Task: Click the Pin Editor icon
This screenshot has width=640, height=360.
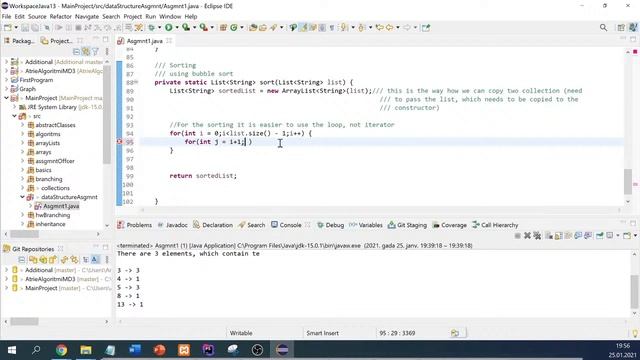Action: [x=426, y=28]
